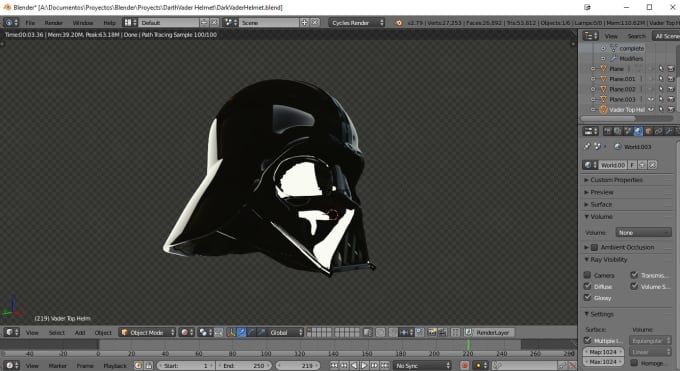Open the scene browse icon
The image size is (680, 371).
[230, 23]
